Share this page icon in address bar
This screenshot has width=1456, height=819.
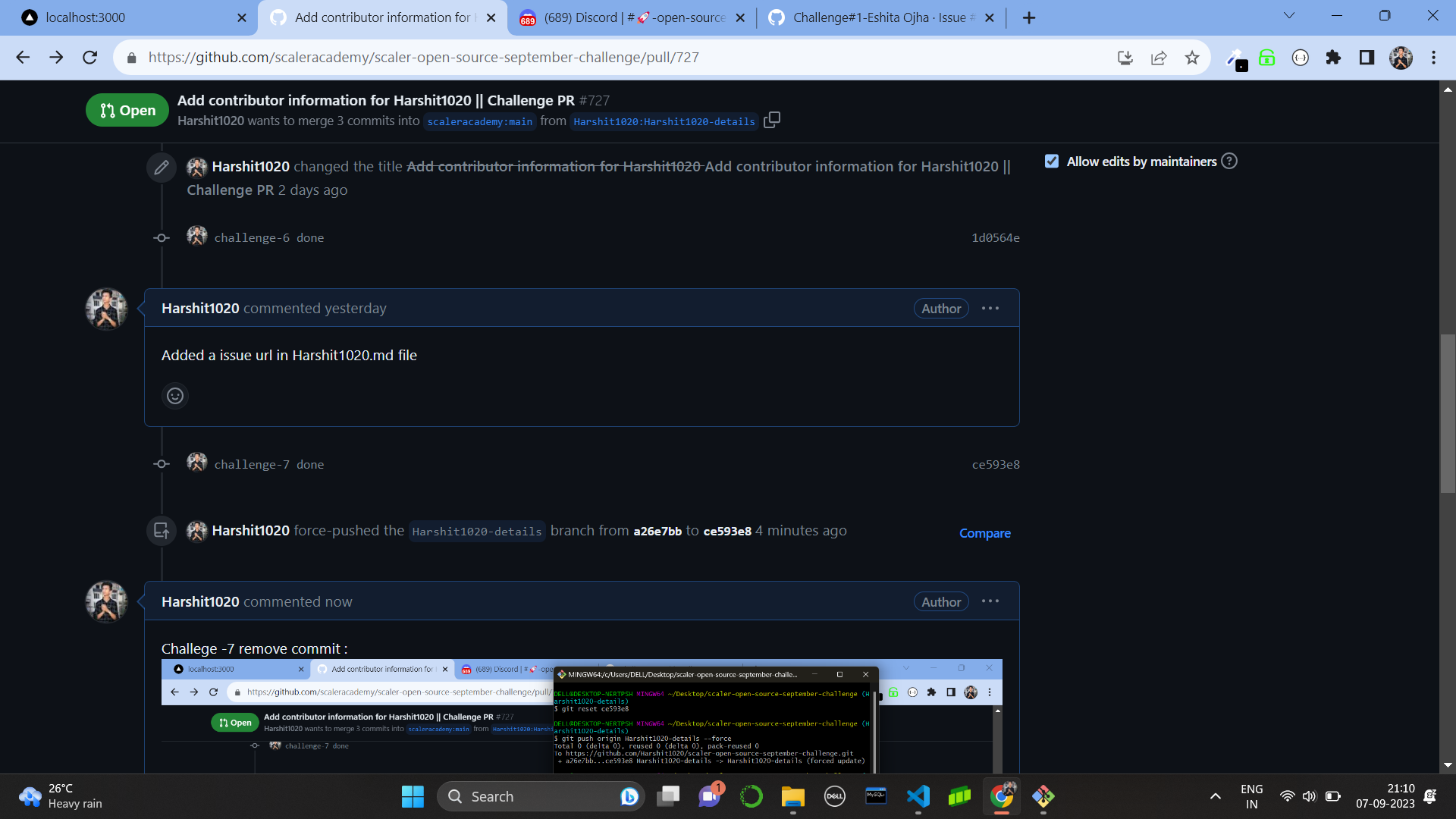[x=1159, y=58]
